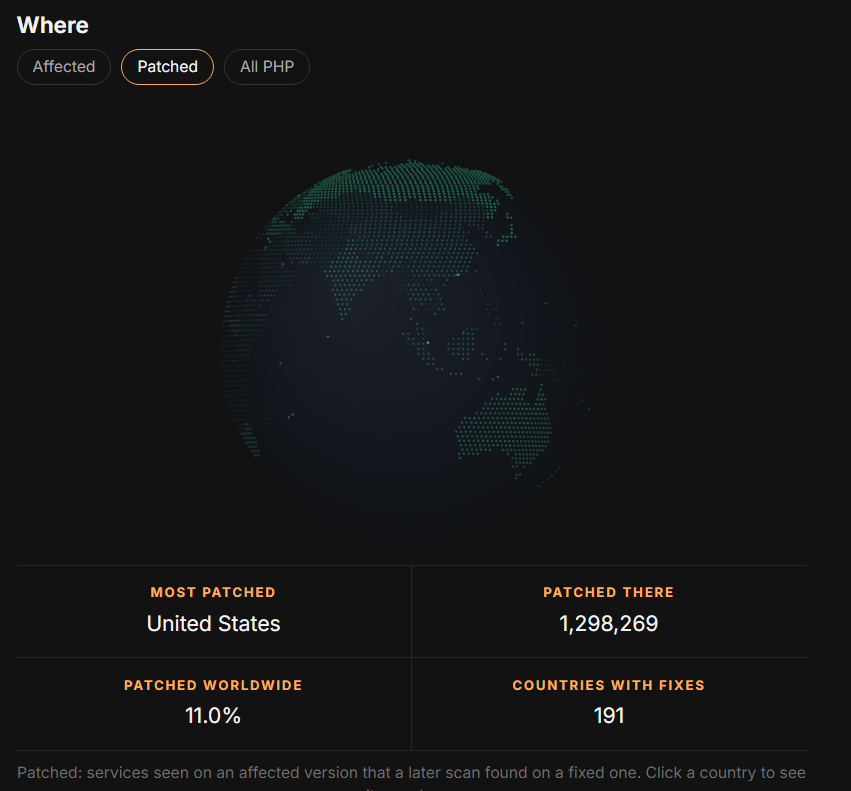Click the 'PATCHED THERE' label
The width and height of the screenshot is (851, 791).
click(x=608, y=592)
